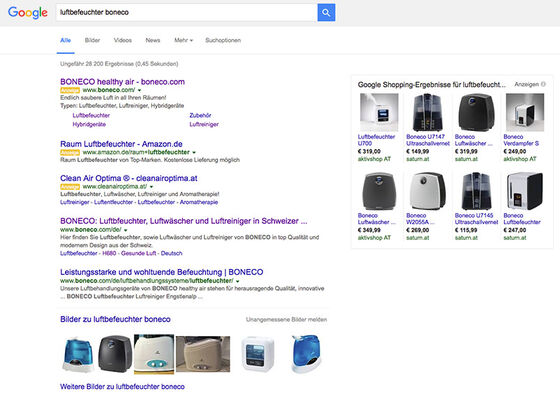This screenshot has width=560, height=398.
Task: Click the Boneco Verdampfer S product title
Action: point(521,140)
